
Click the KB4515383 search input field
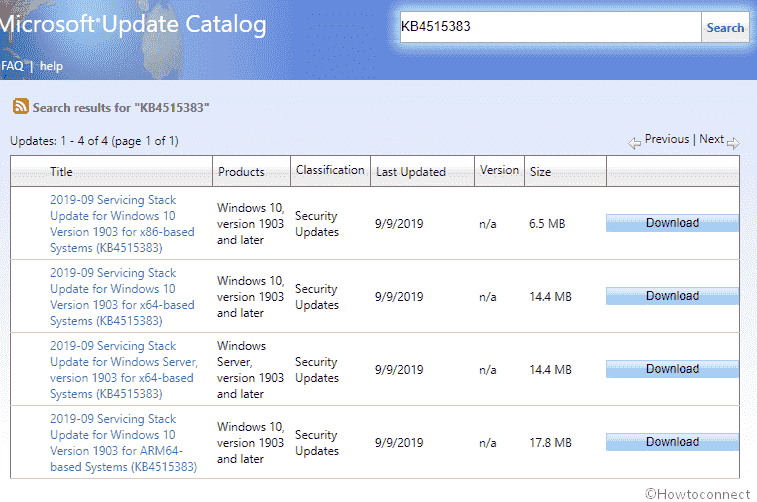click(x=550, y=27)
